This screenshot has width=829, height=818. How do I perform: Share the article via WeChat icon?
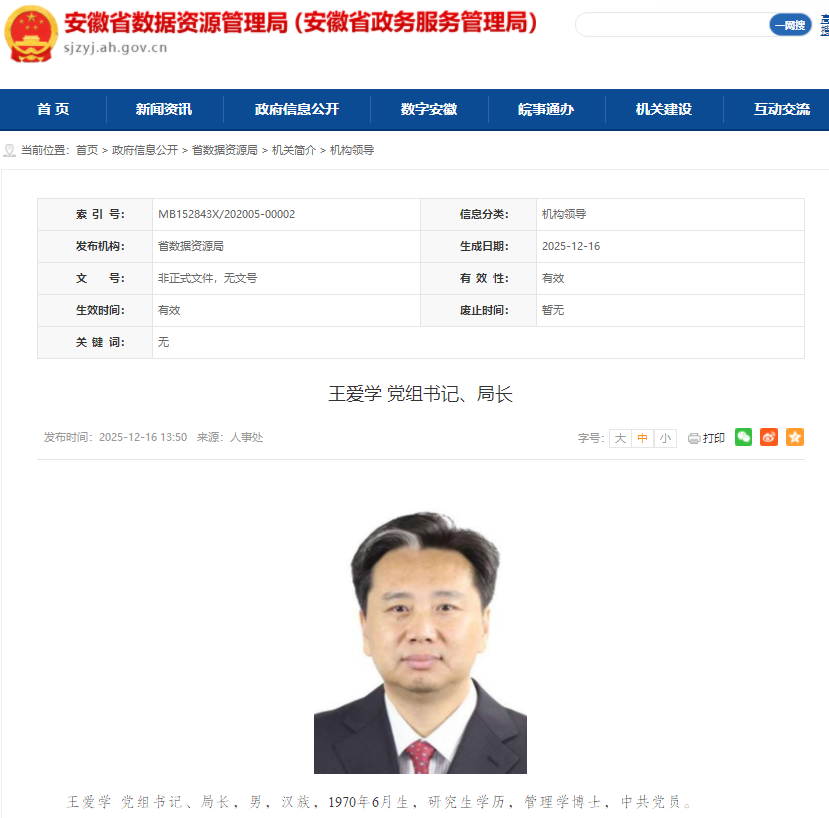coord(743,437)
